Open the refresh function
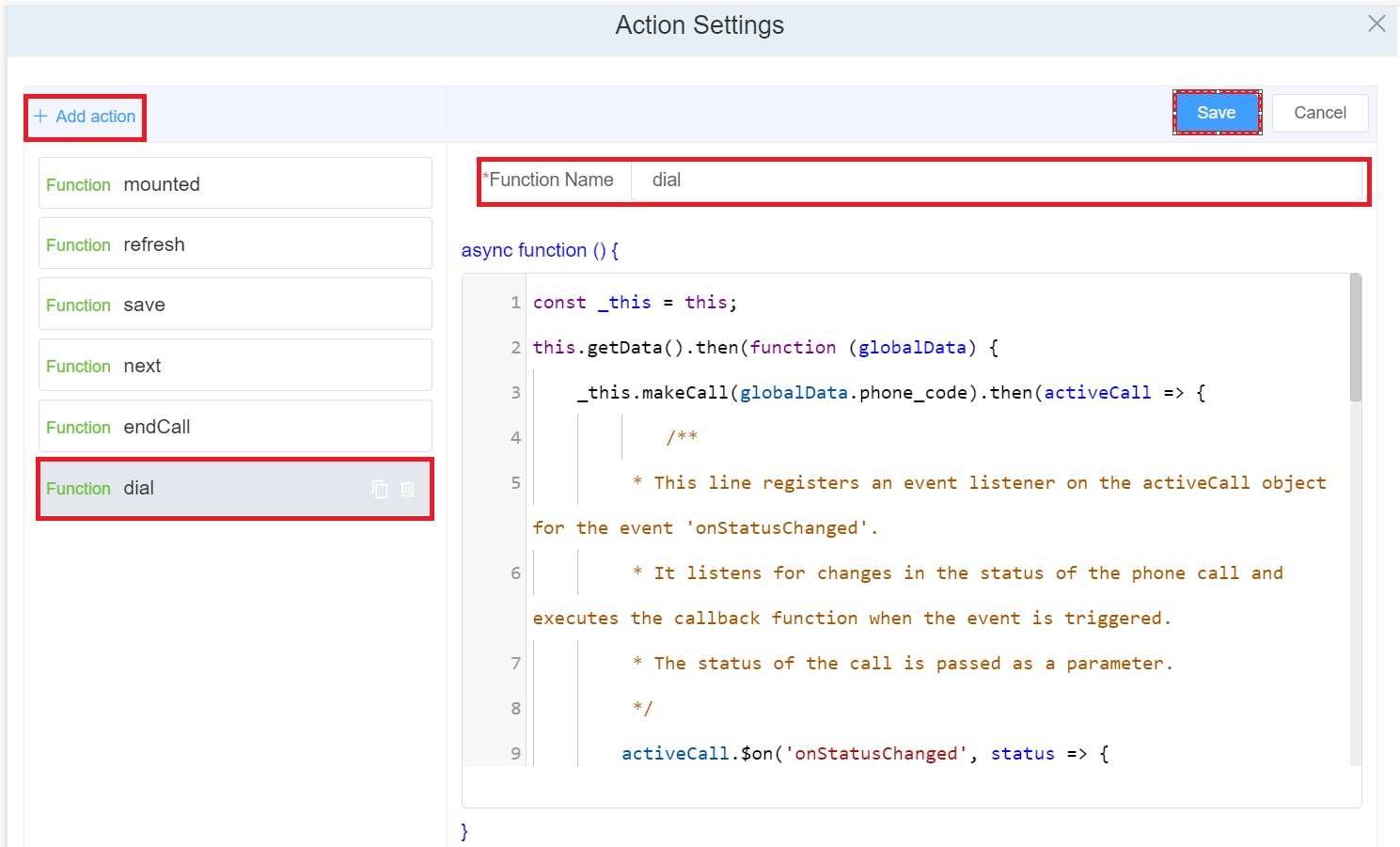 235,244
